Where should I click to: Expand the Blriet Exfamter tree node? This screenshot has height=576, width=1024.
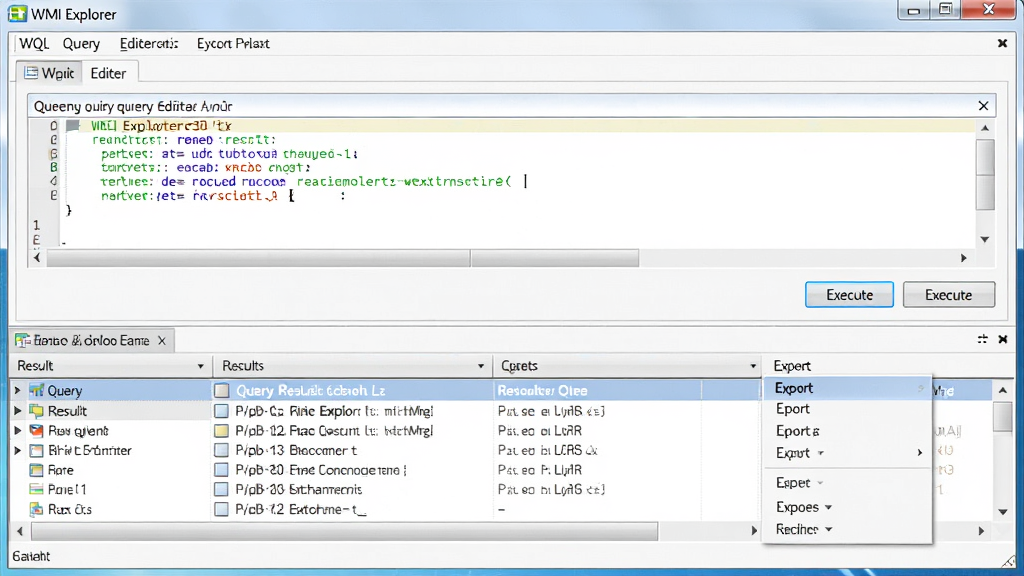(x=18, y=450)
